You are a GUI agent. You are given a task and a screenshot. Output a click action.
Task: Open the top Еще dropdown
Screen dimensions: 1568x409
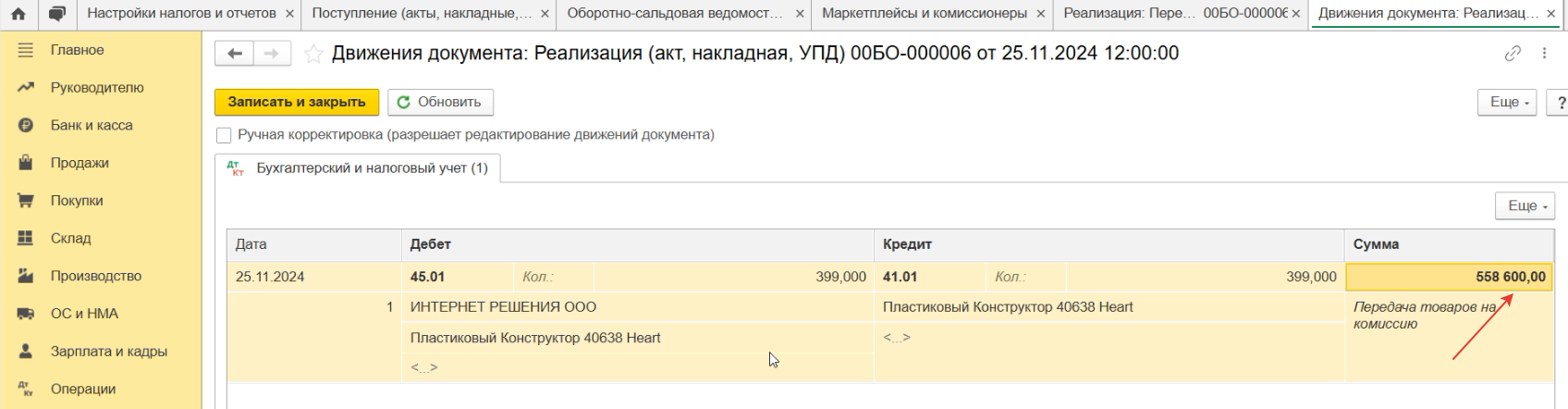click(1506, 102)
